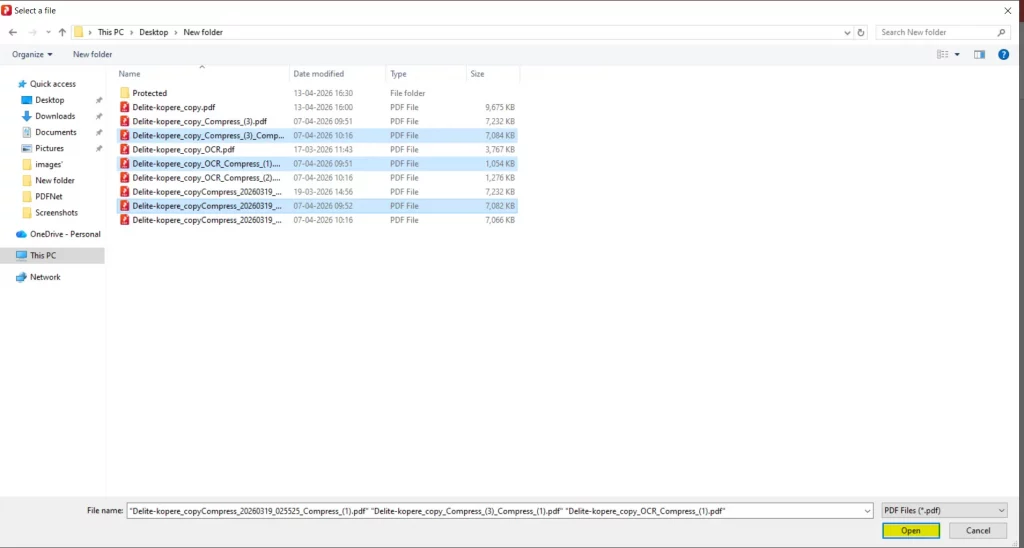Open the recent locations dropdown arrow
The image size is (1024, 548).
point(48,32)
